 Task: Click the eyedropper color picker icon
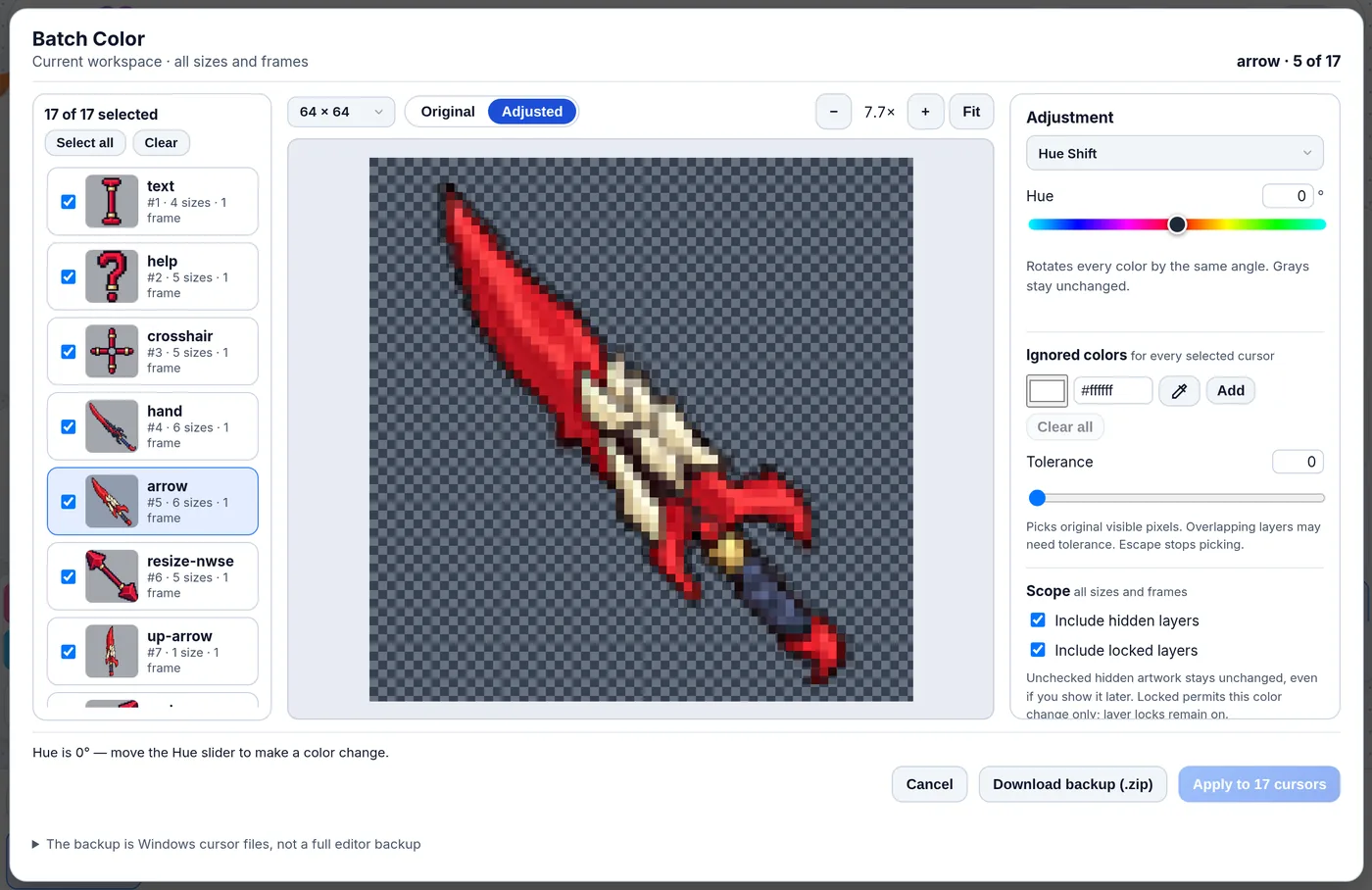click(1179, 390)
